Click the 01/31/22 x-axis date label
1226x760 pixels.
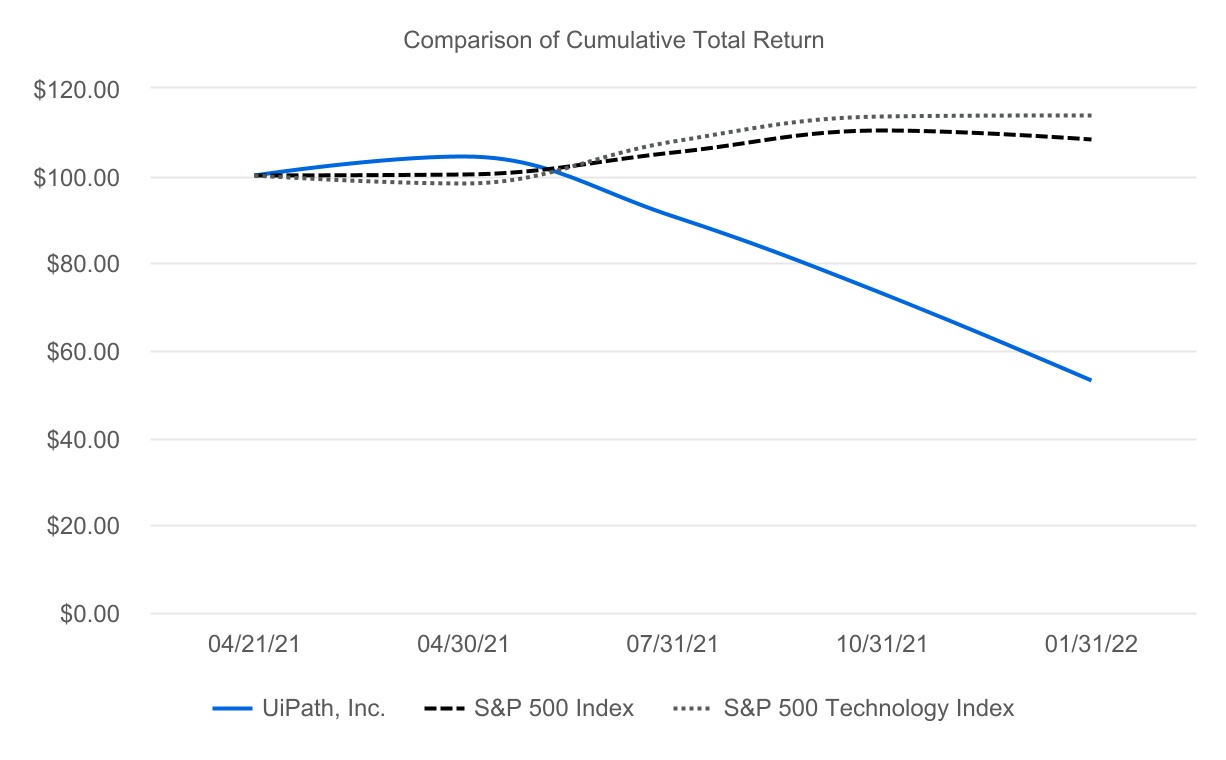pyautogui.click(x=1091, y=645)
